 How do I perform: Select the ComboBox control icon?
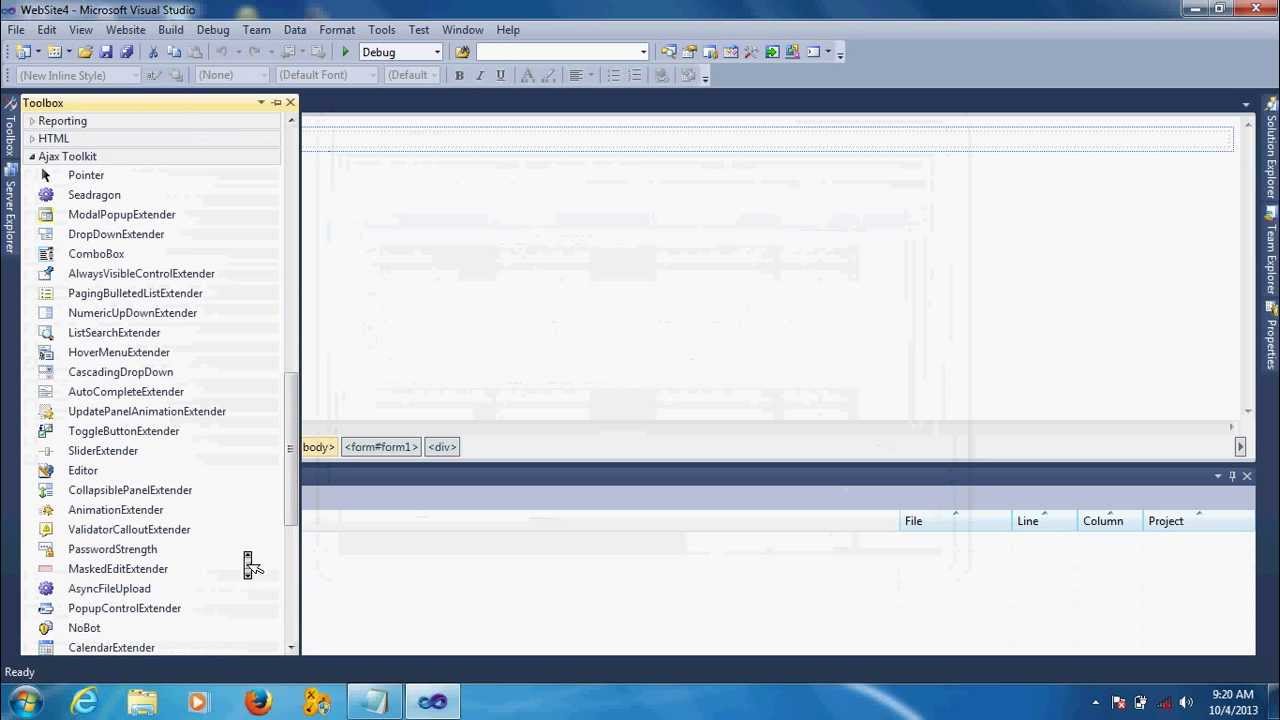46,254
